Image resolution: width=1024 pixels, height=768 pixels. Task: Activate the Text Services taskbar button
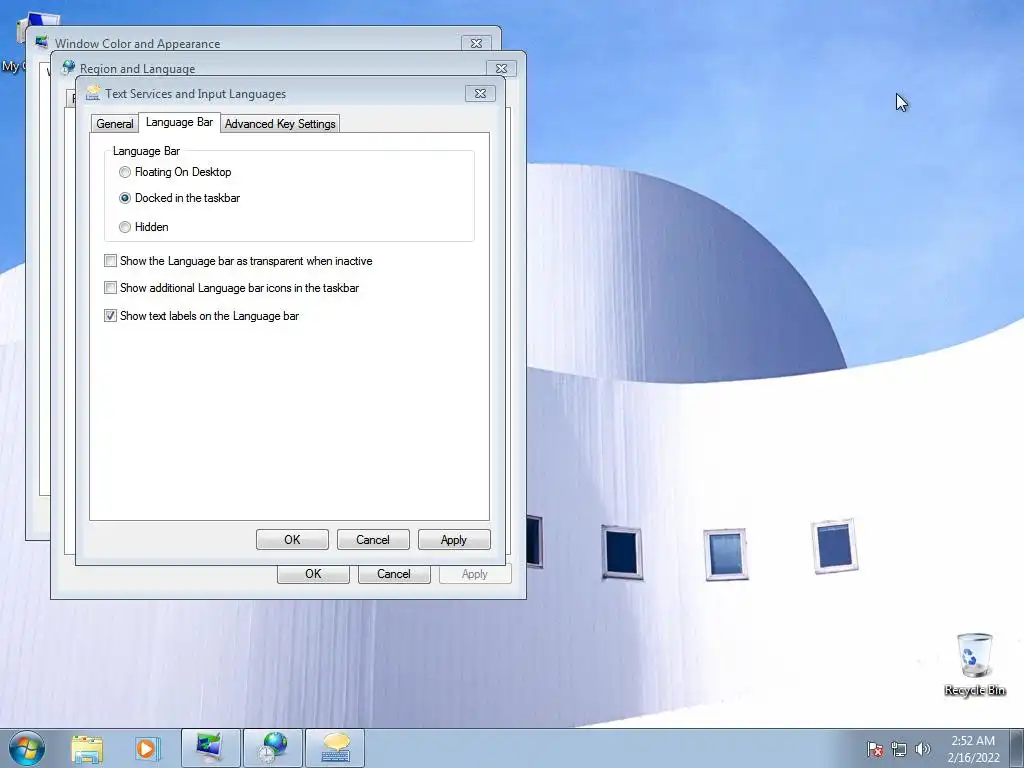335,748
